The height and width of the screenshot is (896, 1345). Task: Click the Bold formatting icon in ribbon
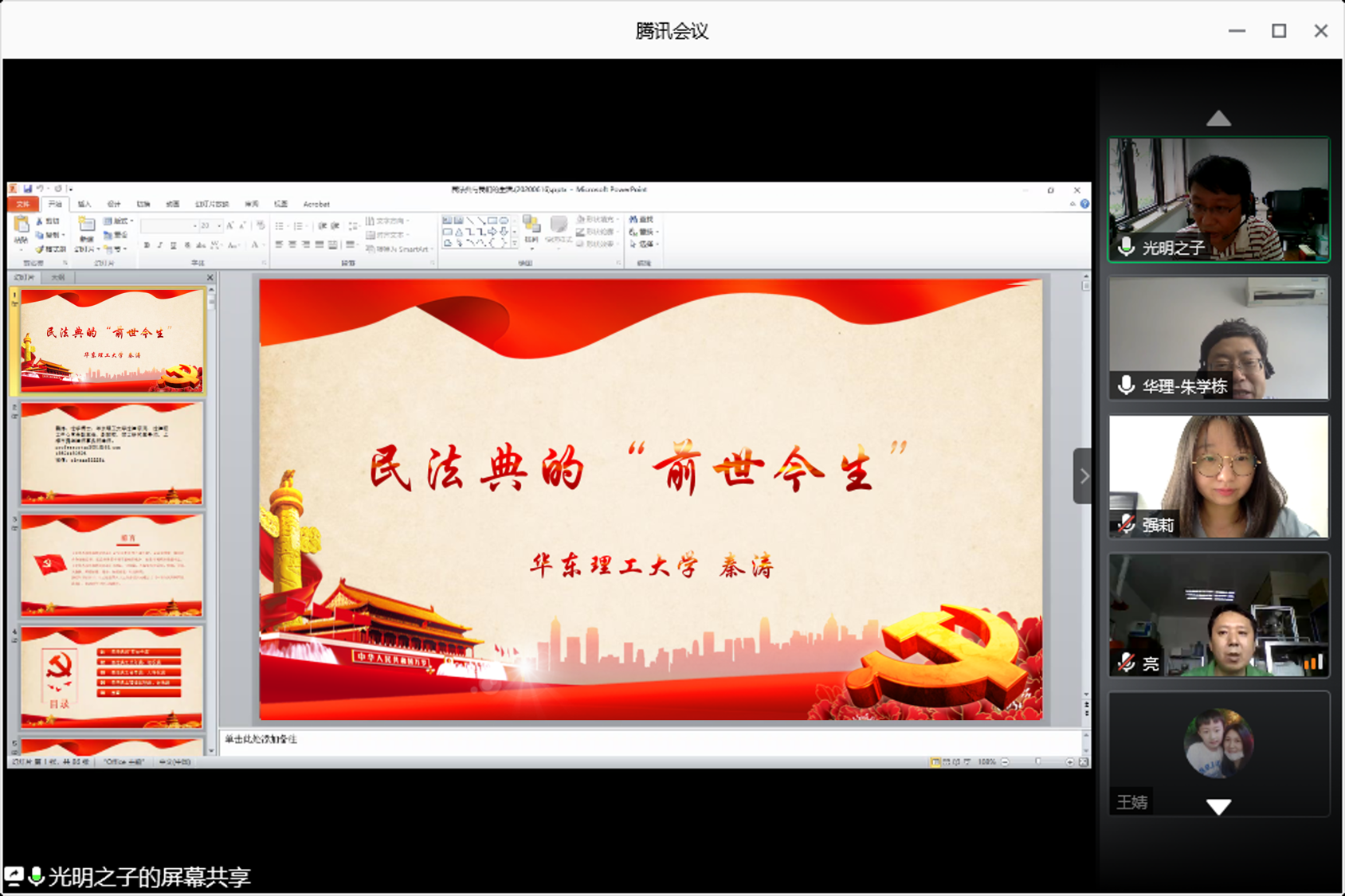(147, 245)
